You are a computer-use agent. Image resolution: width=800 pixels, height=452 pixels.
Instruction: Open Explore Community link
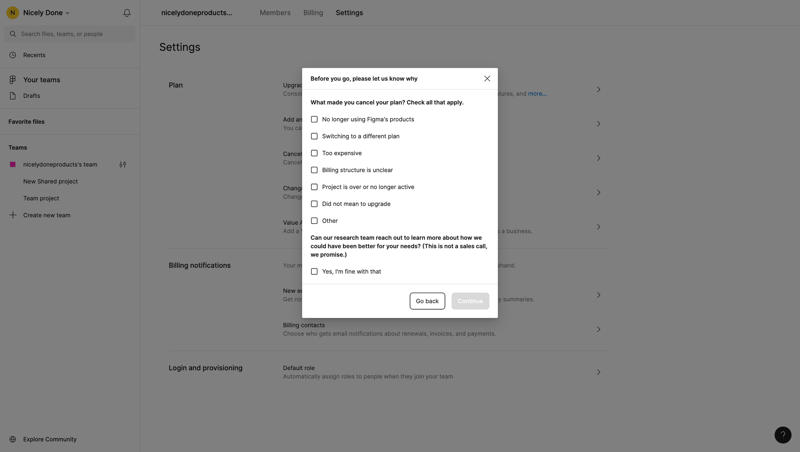pyautogui.click(x=50, y=439)
